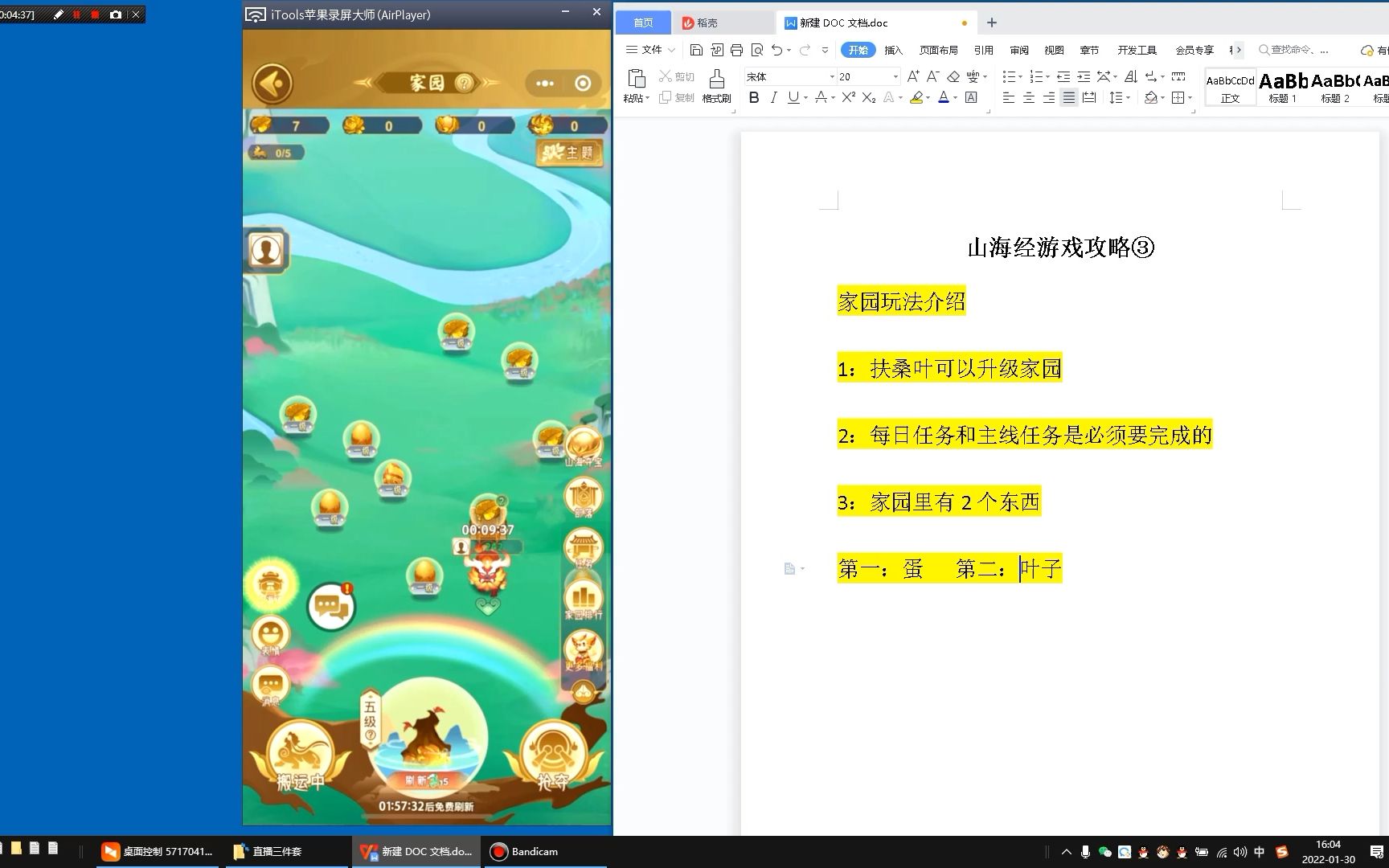This screenshot has width=1389, height=868.
Task: Select align left
Action: tap(1009, 97)
